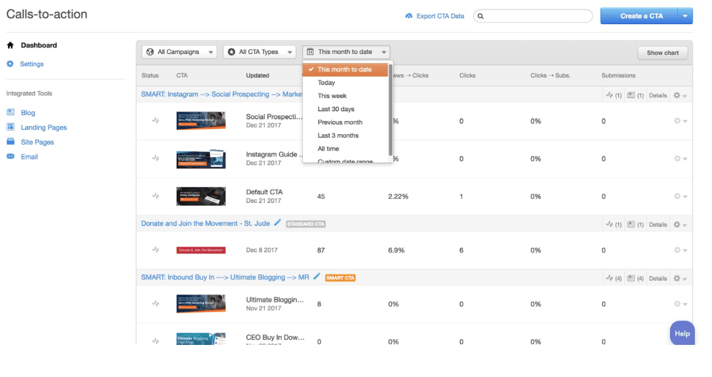Open Settings gear in sidebar
The width and height of the screenshot is (712, 377).
[x=10, y=64]
